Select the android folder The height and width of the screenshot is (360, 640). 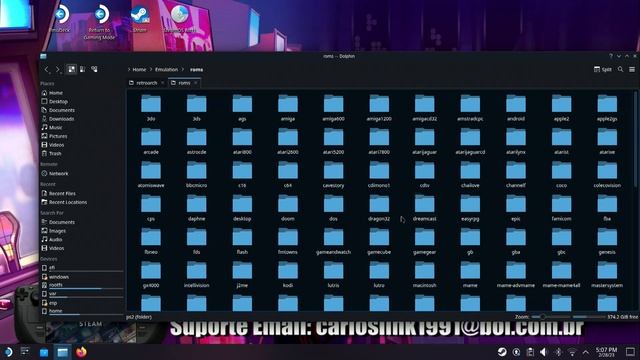pyautogui.click(x=516, y=108)
